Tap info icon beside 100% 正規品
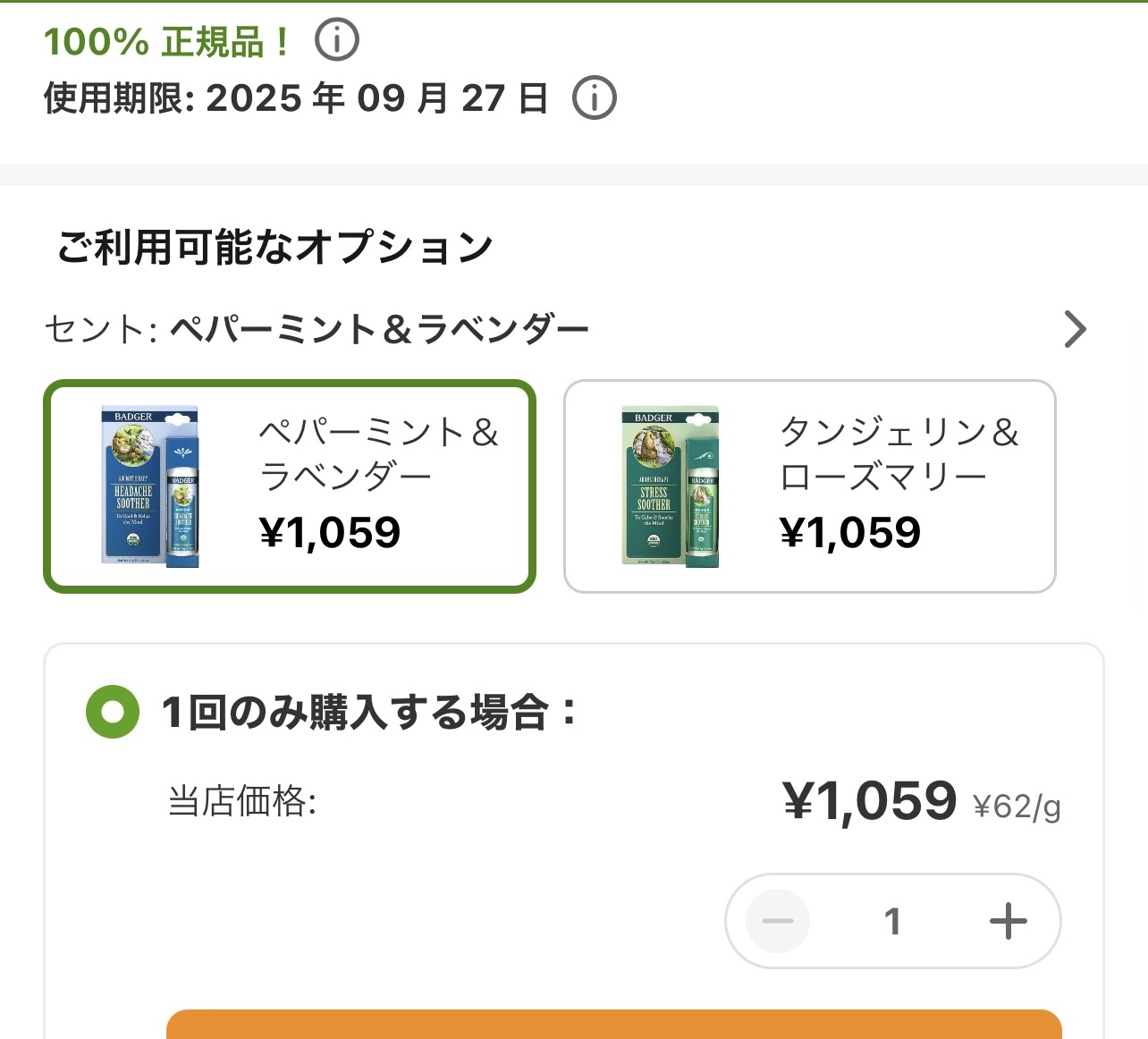The image size is (1148, 1039). click(x=337, y=40)
